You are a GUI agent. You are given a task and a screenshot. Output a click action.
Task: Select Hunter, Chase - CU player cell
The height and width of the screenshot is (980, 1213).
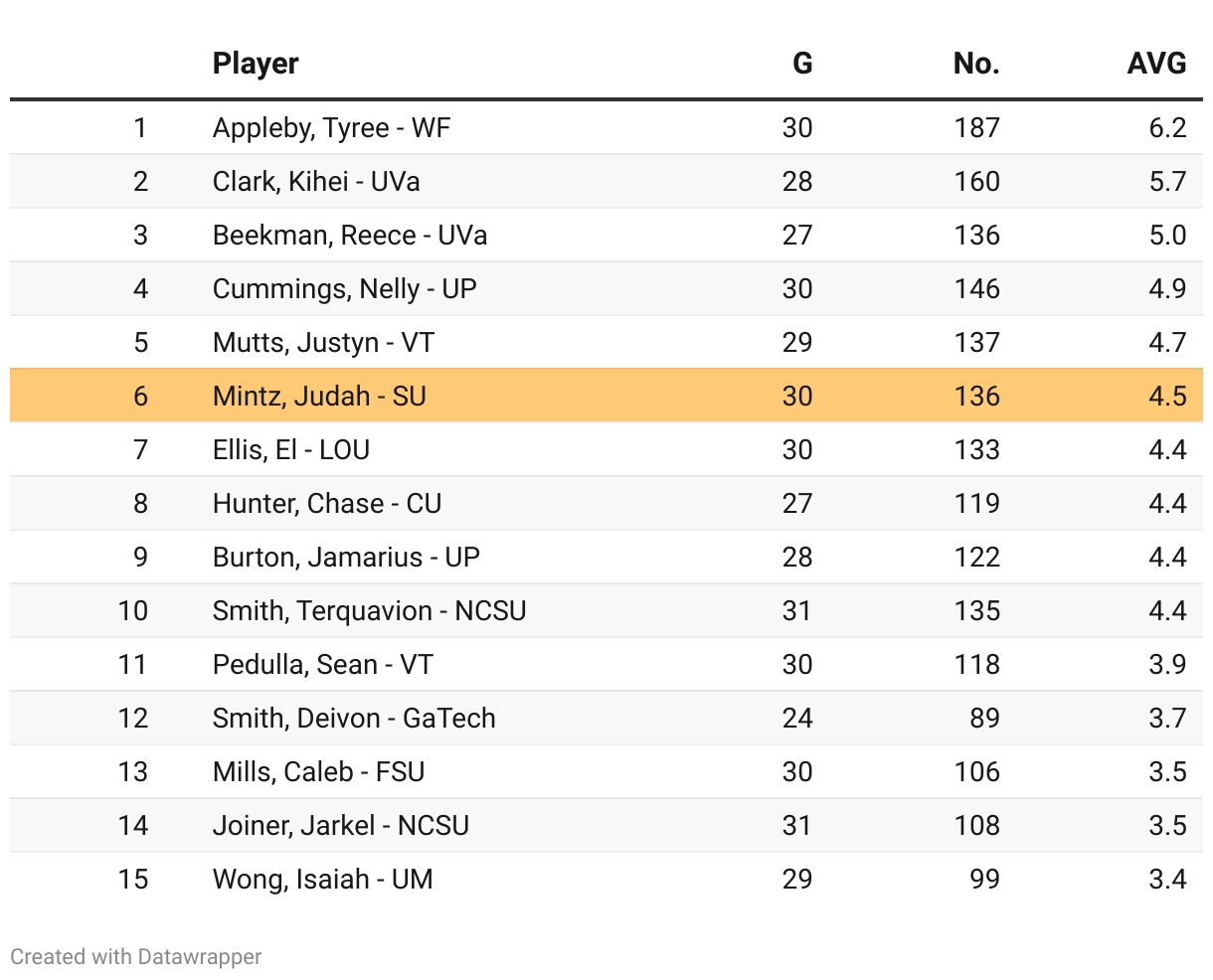(327, 504)
